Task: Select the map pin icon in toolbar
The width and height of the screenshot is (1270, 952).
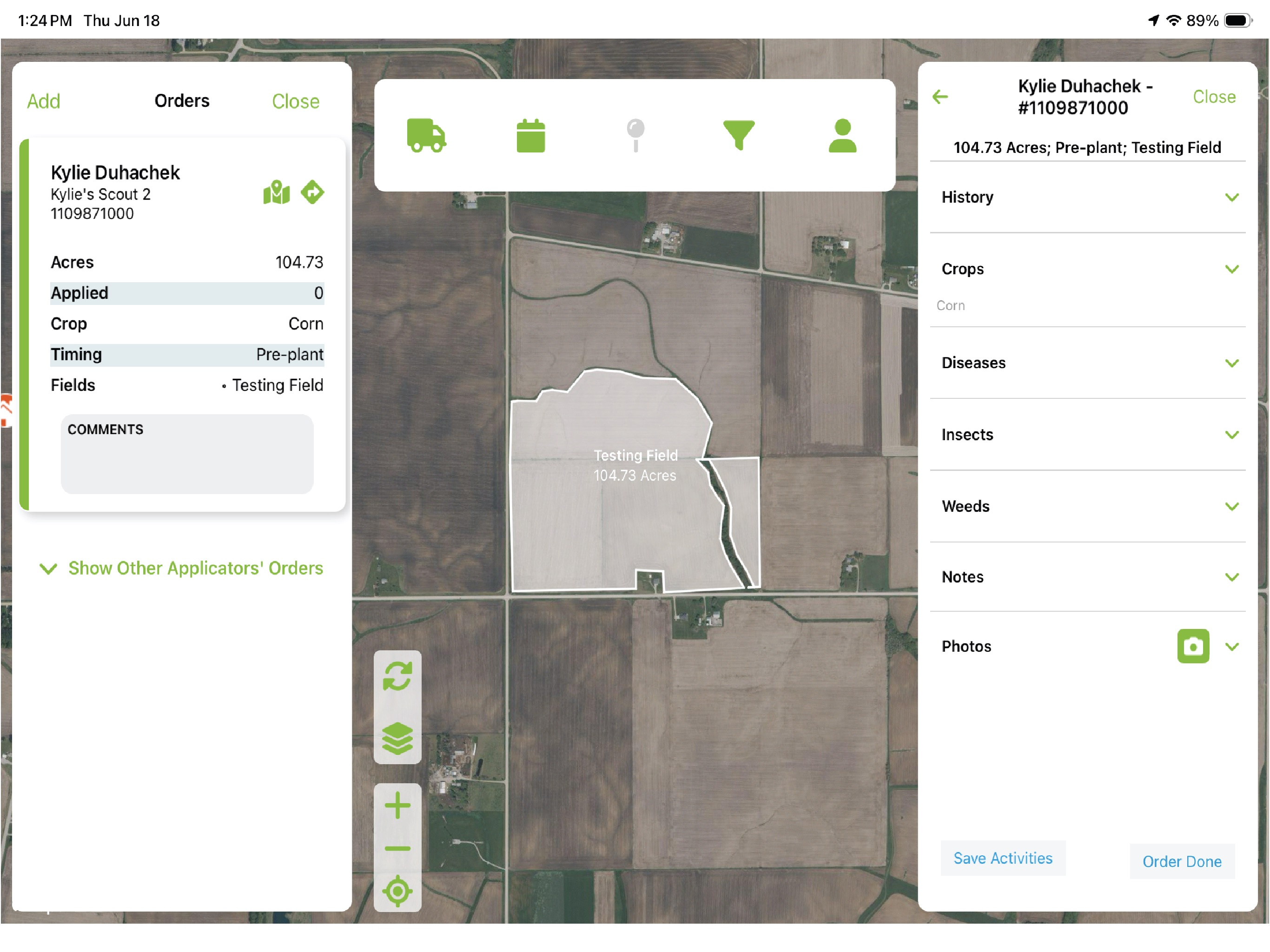Action: pyautogui.click(x=635, y=136)
